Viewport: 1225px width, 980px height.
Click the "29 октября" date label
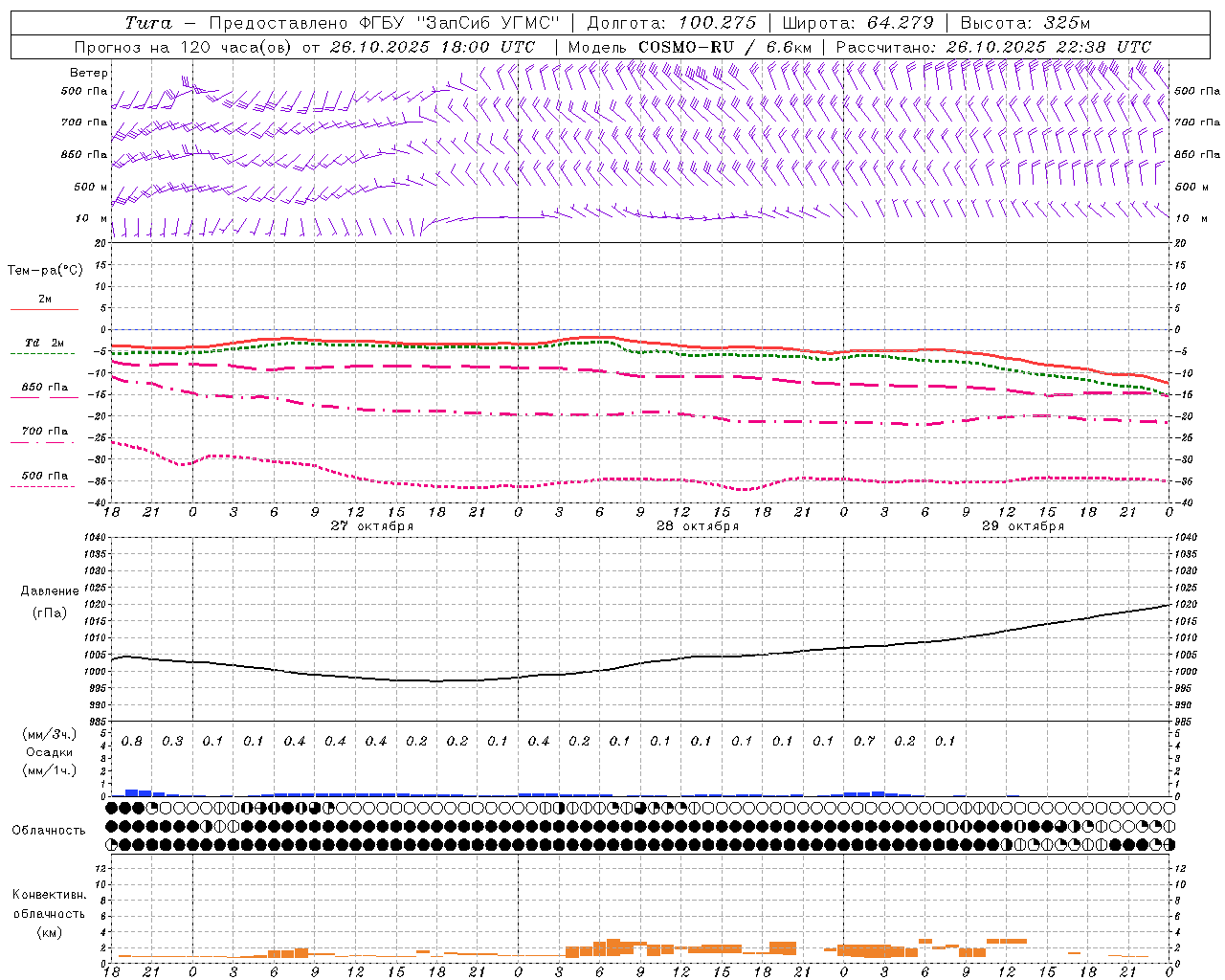point(1023,526)
